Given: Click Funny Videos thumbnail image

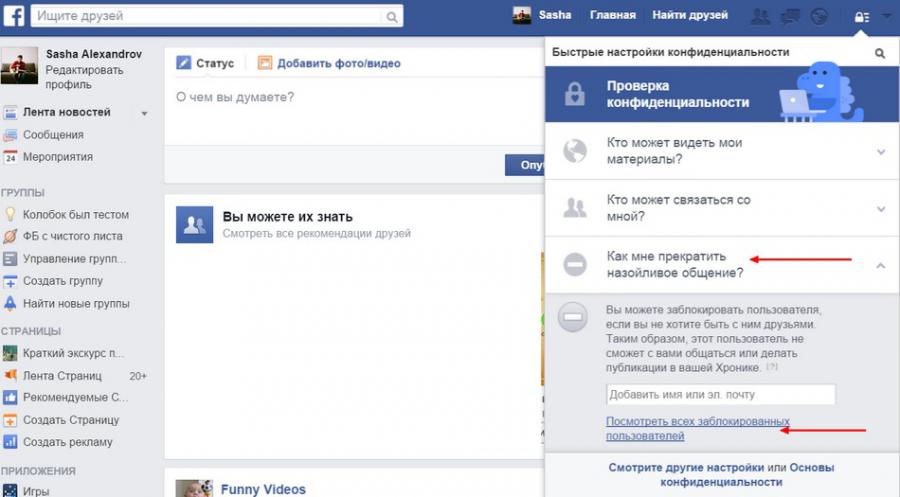Looking at the screenshot, I should tap(194, 488).
